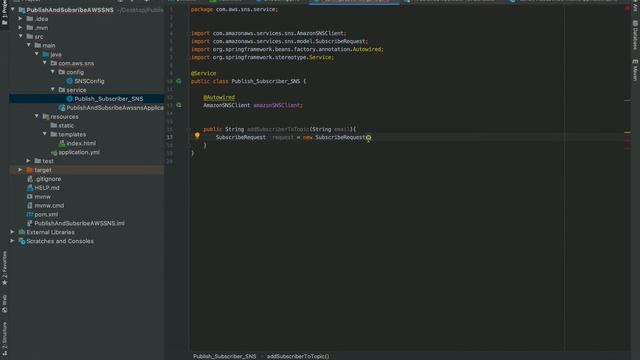Click the SubscribeRequest import line

point(280,41)
